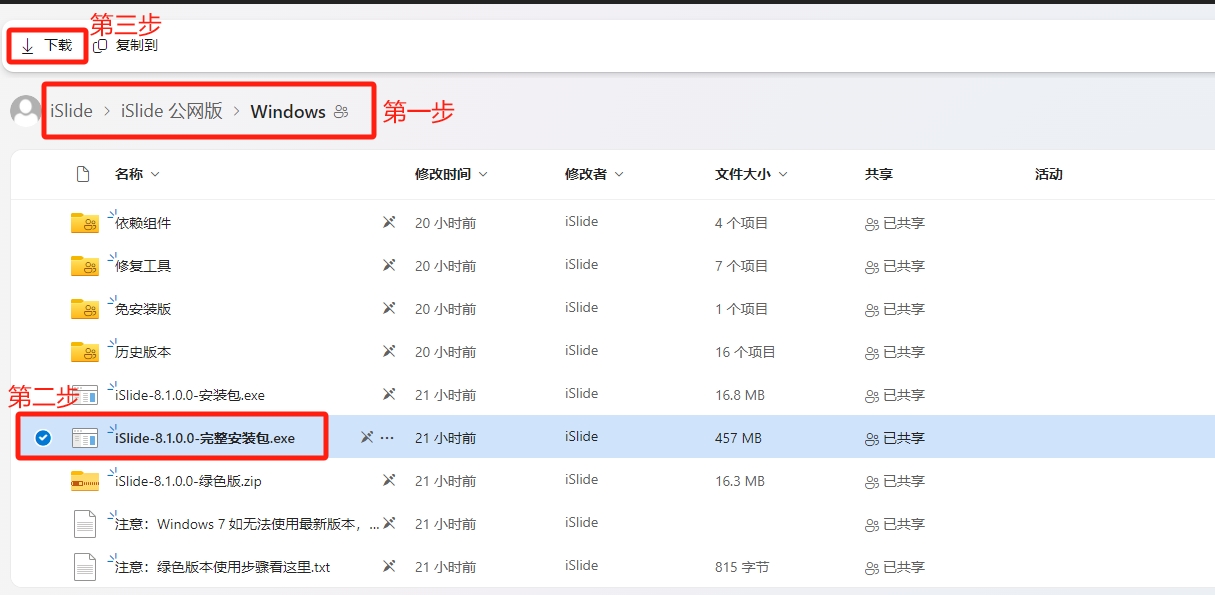
Task: Click the iSlide-8.1.0.0-安装包.exe file icon
Action: click(x=85, y=395)
